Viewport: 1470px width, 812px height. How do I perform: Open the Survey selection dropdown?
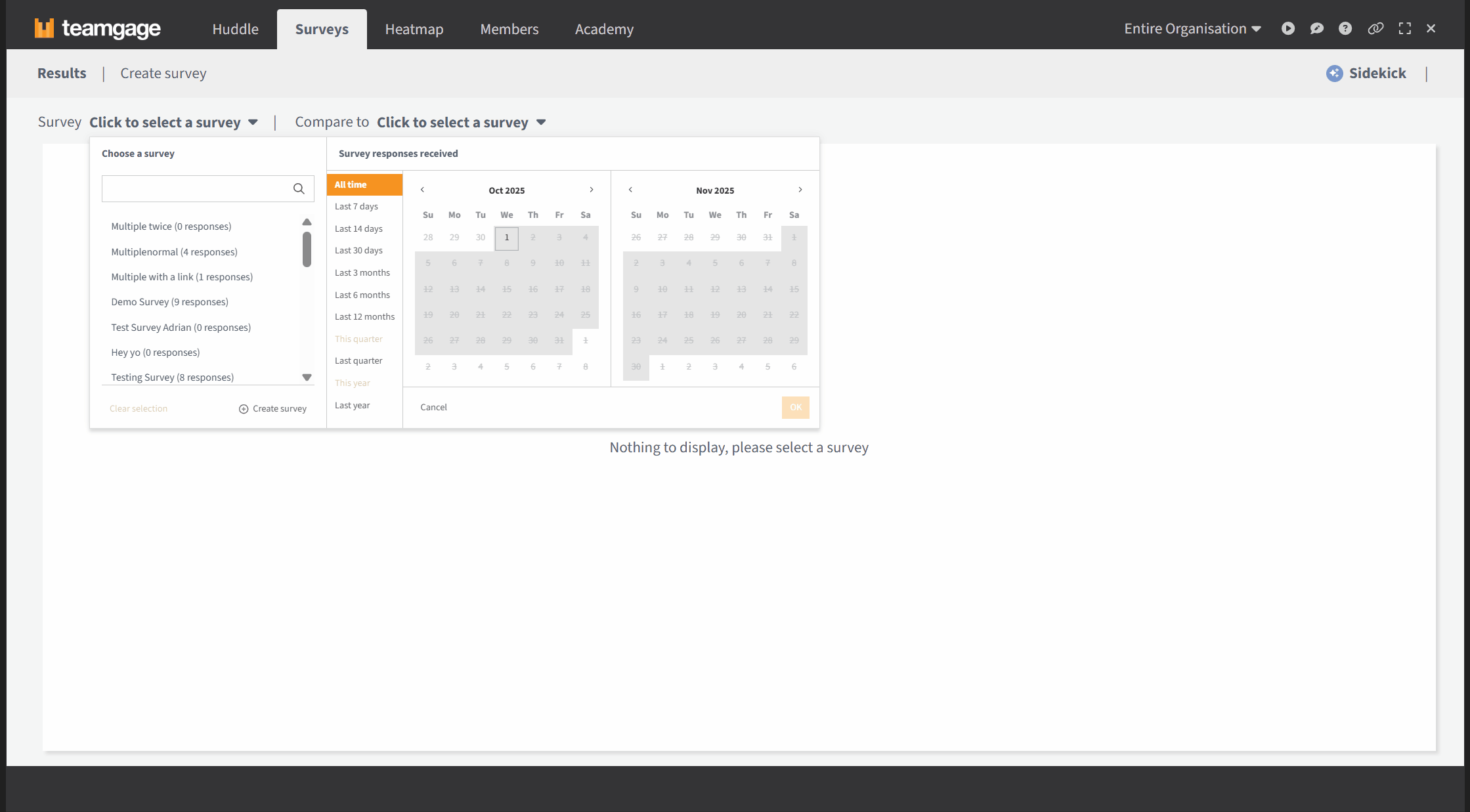tap(174, 123)
